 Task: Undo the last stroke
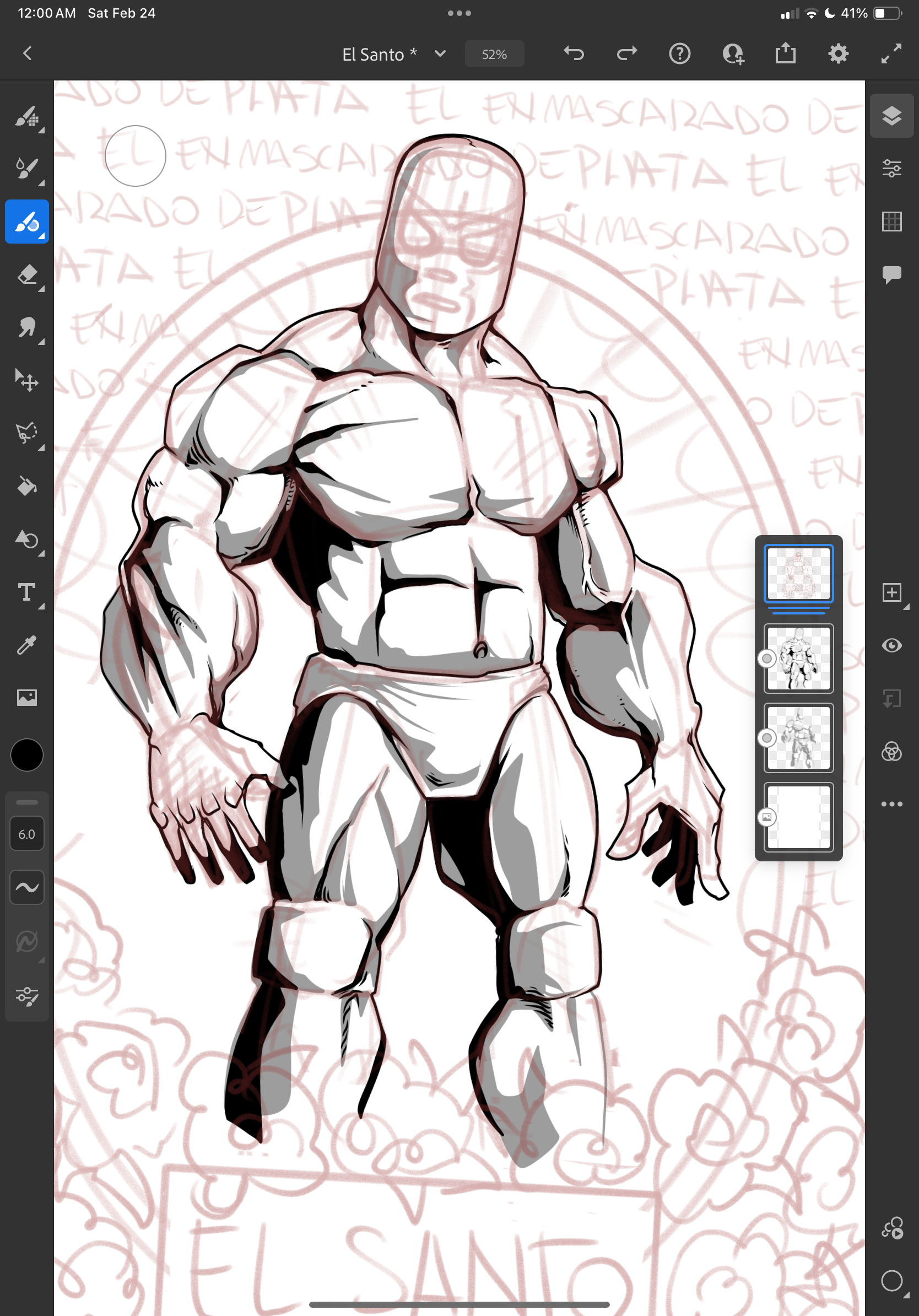click(574, 54)
